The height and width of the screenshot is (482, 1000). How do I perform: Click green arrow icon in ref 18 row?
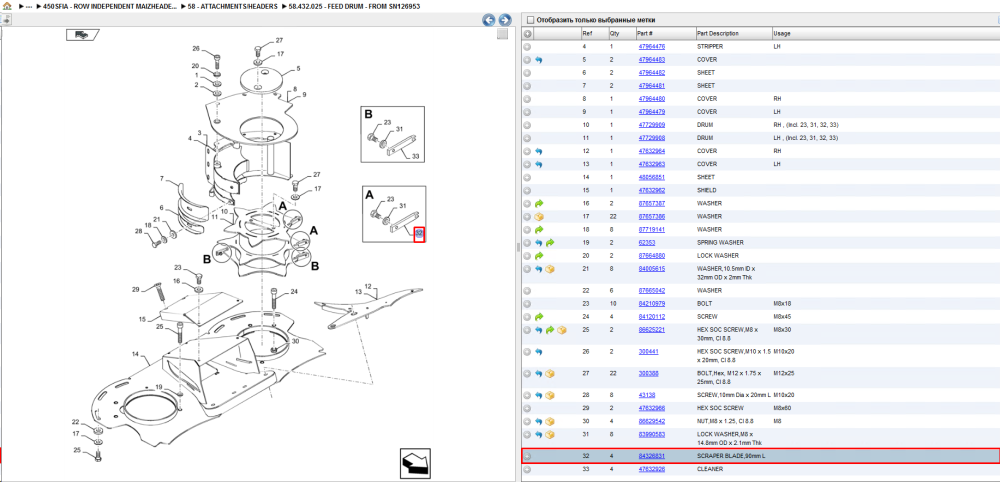click(x=538, y=230)
